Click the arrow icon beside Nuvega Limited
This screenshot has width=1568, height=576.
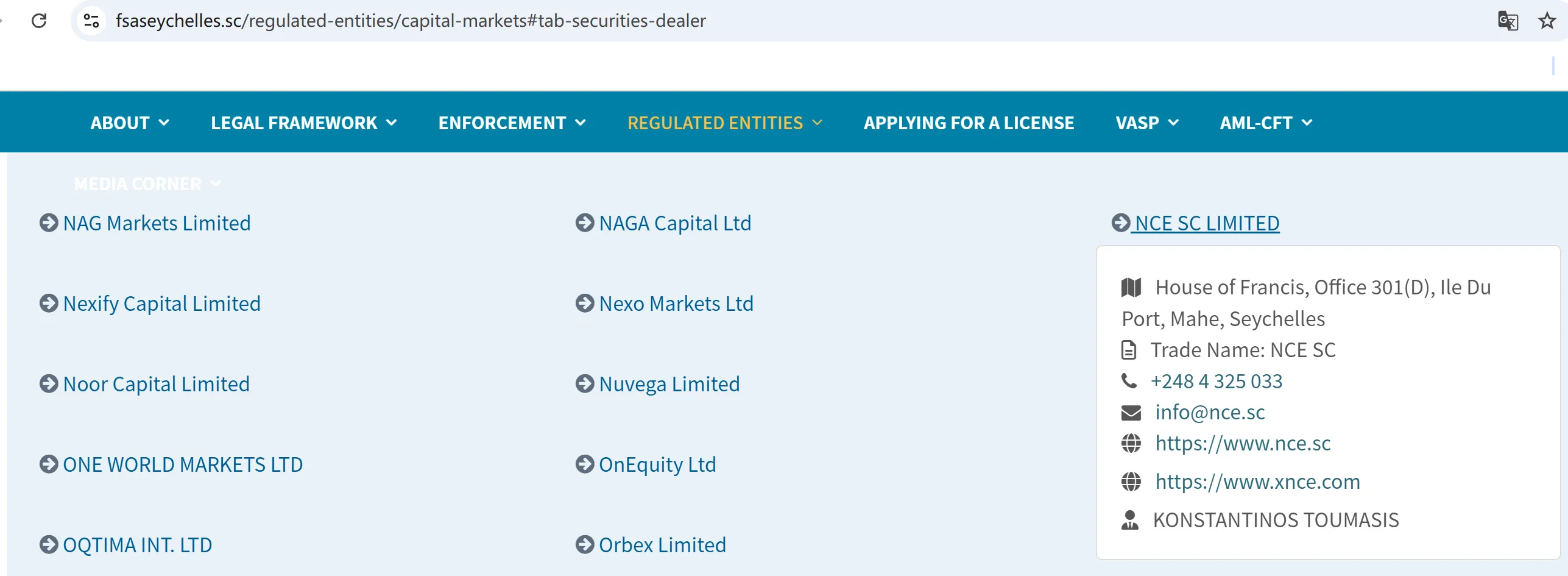click(585, 384)
